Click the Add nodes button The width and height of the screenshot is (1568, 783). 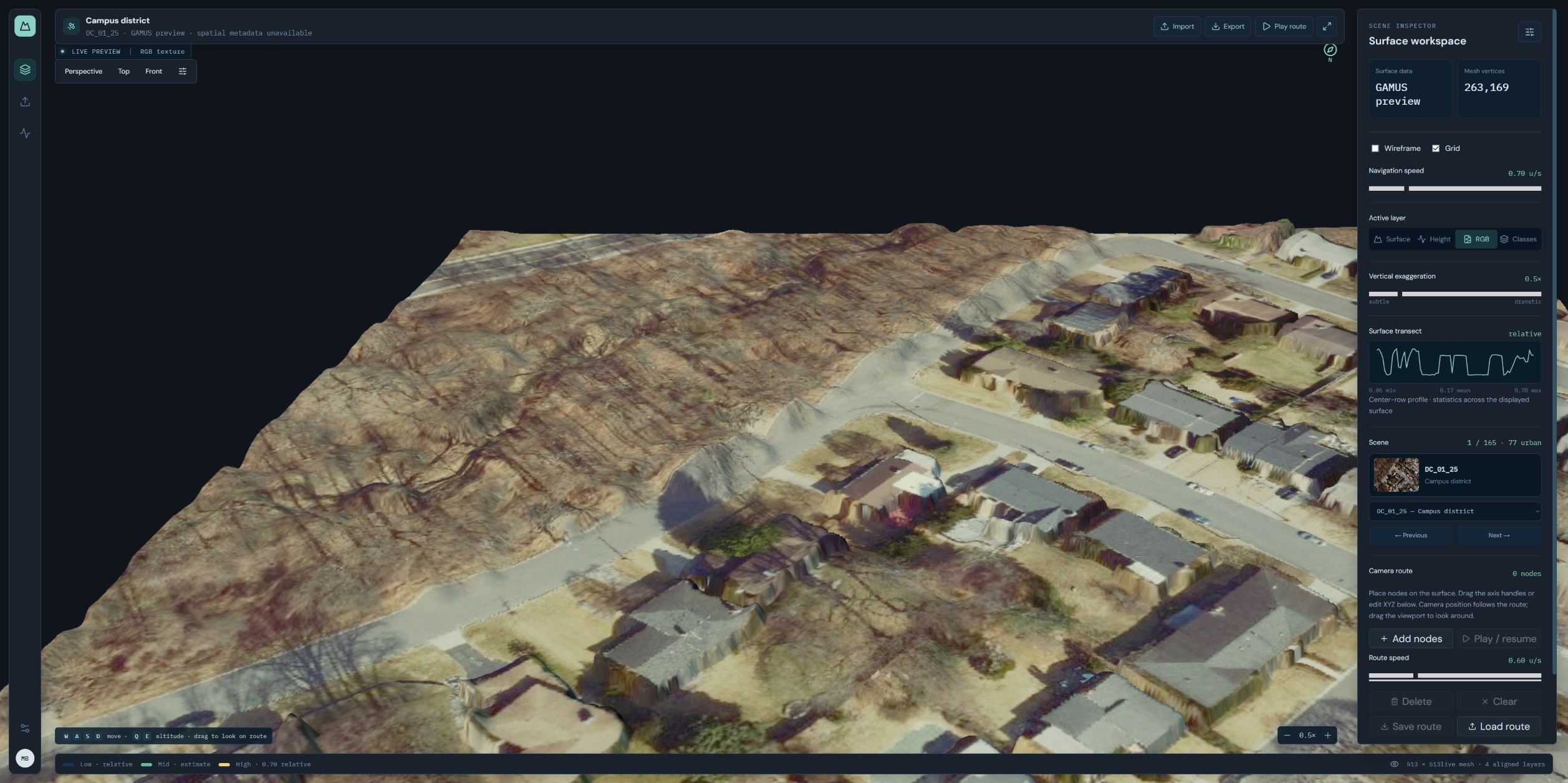pos(1411,639)
